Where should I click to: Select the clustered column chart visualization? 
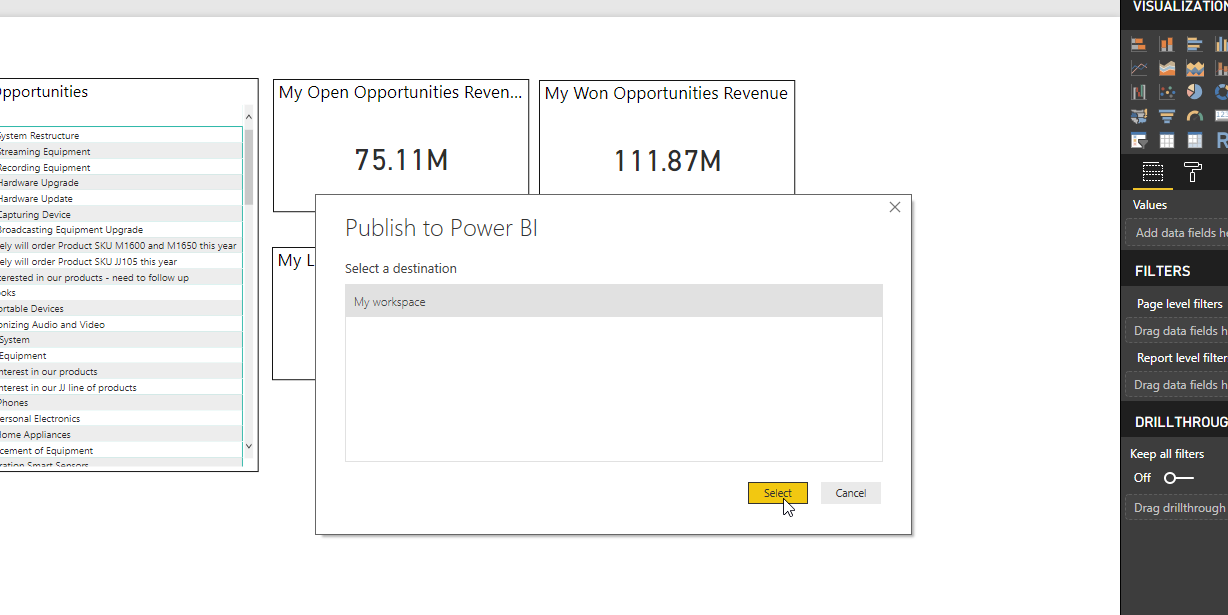tap(1221, 44)
